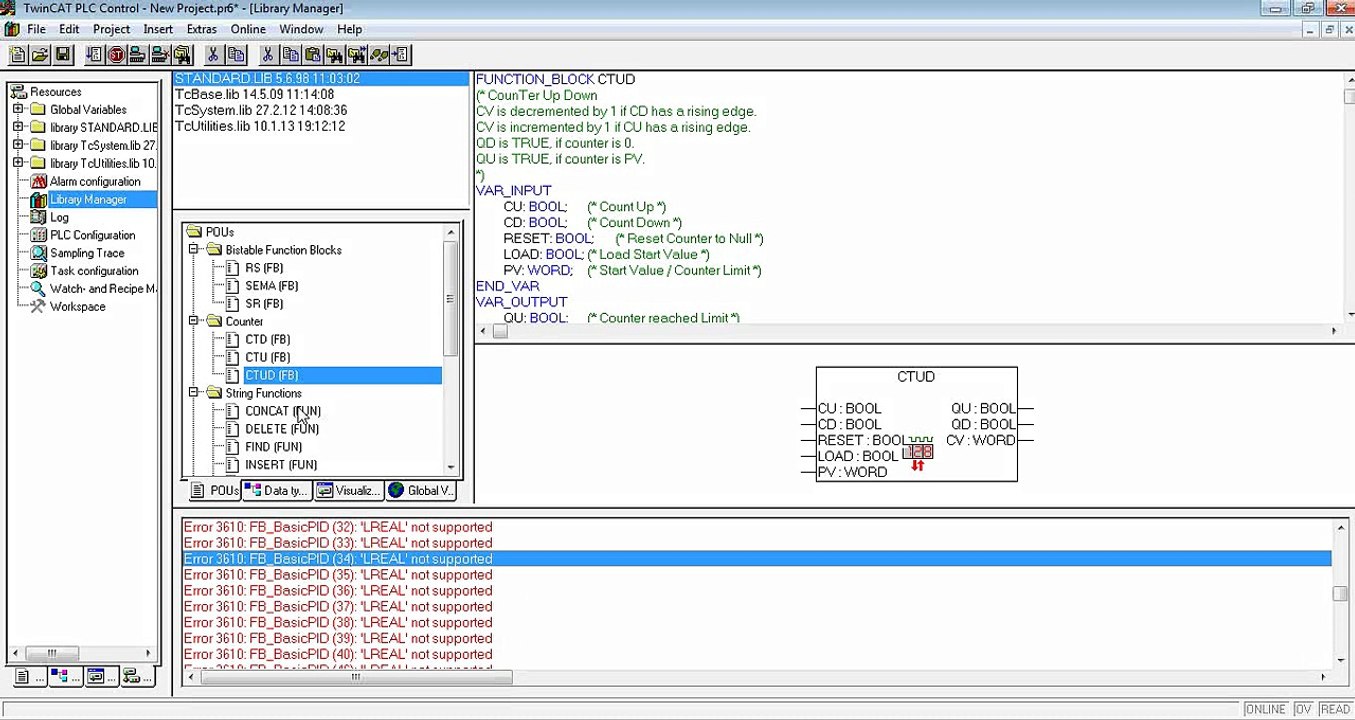
Task: Save project with the floppy disk icon
Action: click(63, 55)
